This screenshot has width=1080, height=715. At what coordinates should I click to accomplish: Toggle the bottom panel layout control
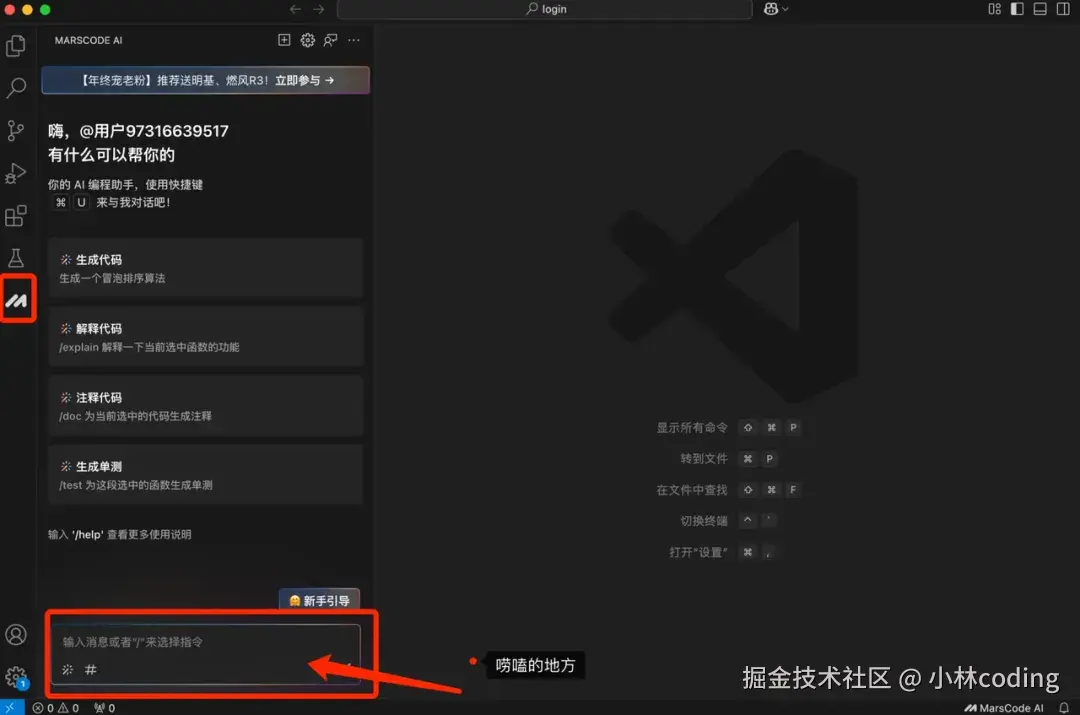point(1038,9)
